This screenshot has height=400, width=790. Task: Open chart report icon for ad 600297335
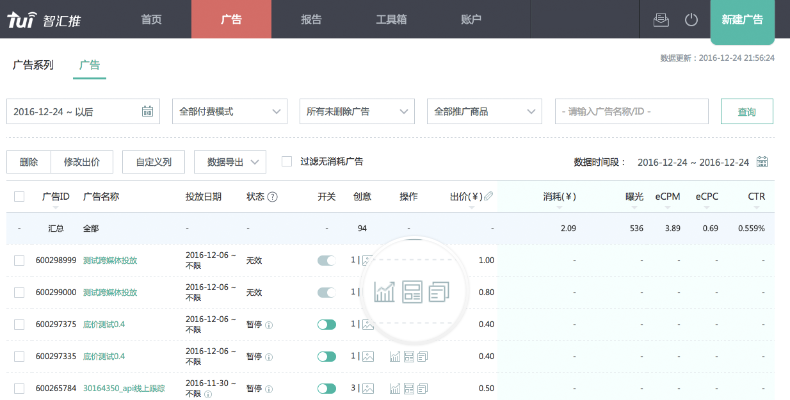(x=395, y=357)
